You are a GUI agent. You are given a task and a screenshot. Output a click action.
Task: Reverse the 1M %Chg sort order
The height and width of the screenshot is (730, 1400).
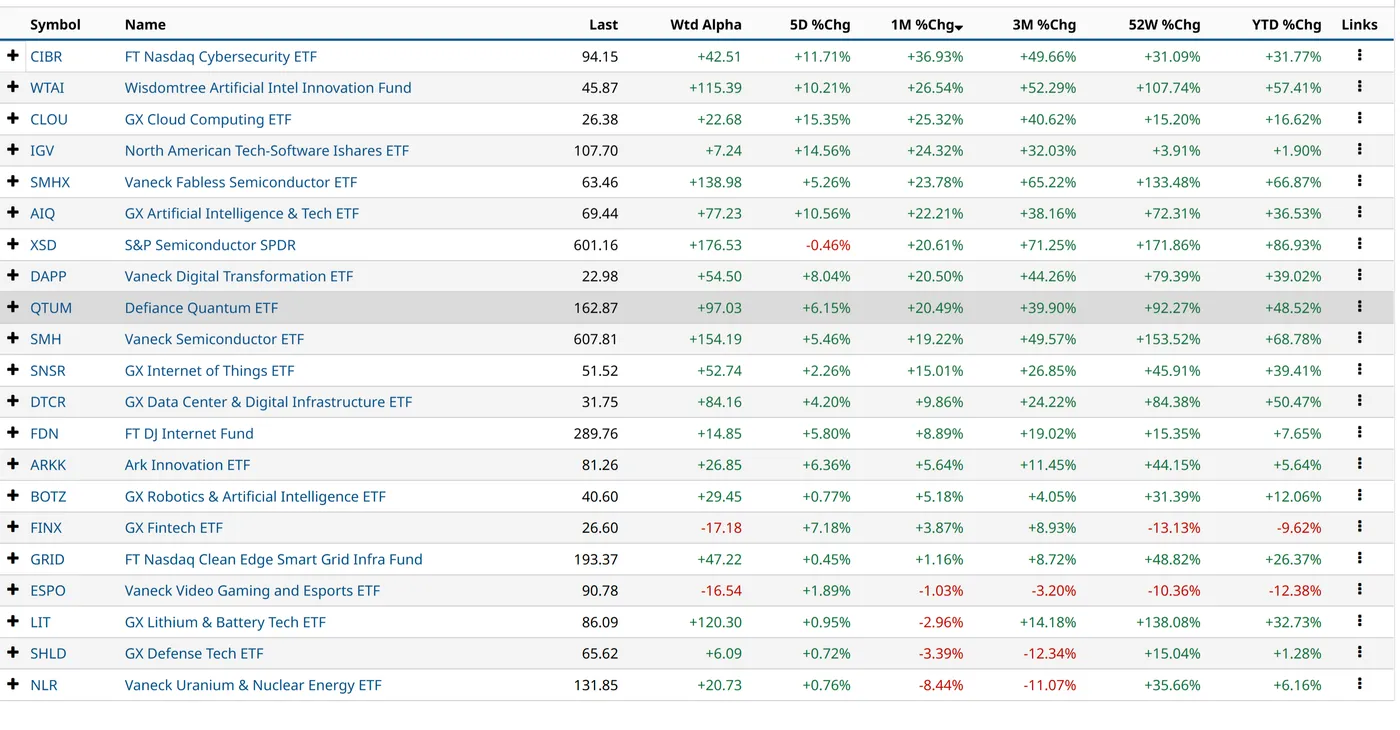click(x=927, y=24)
